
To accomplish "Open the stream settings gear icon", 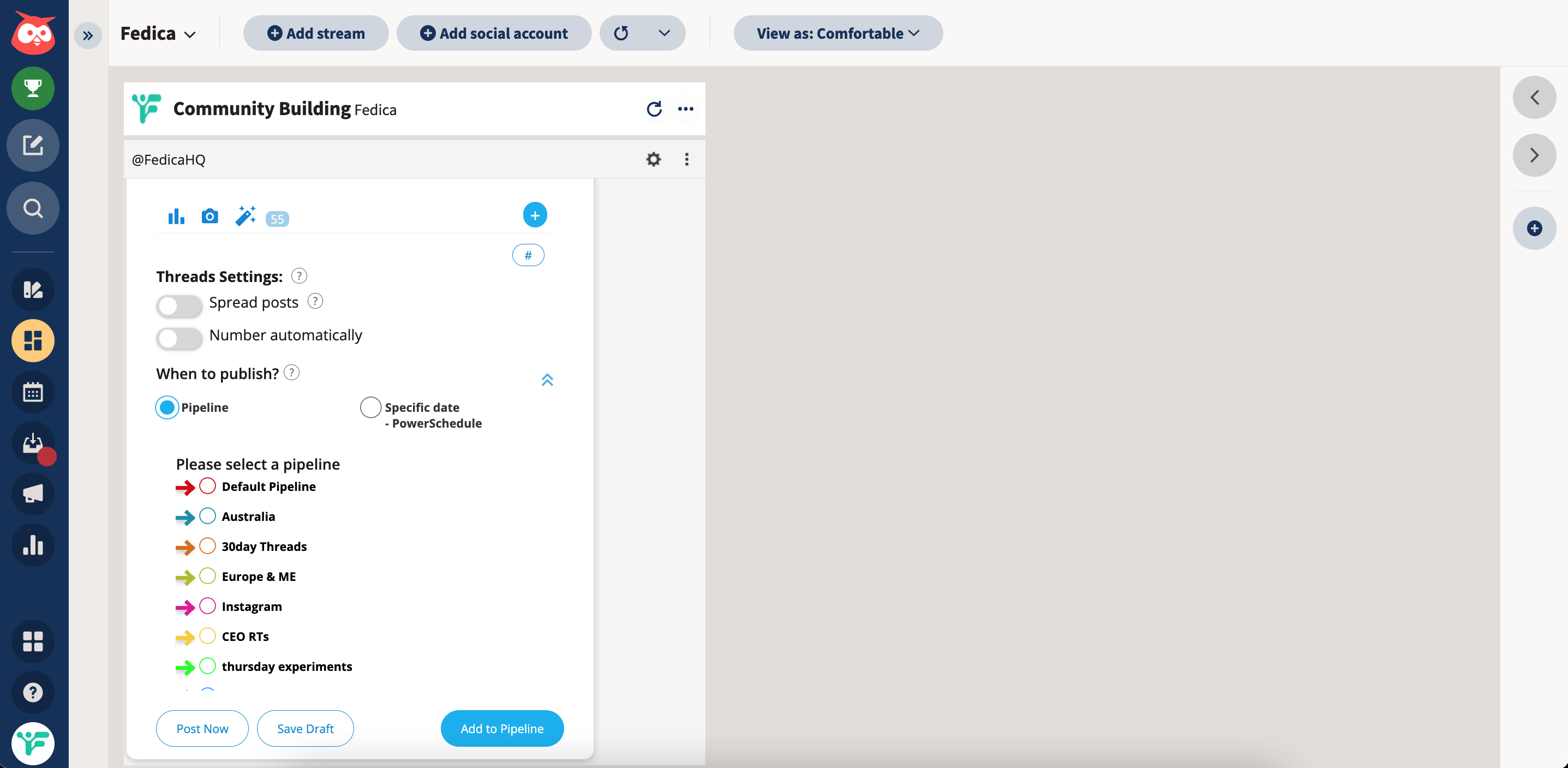I will click(653, 159).
